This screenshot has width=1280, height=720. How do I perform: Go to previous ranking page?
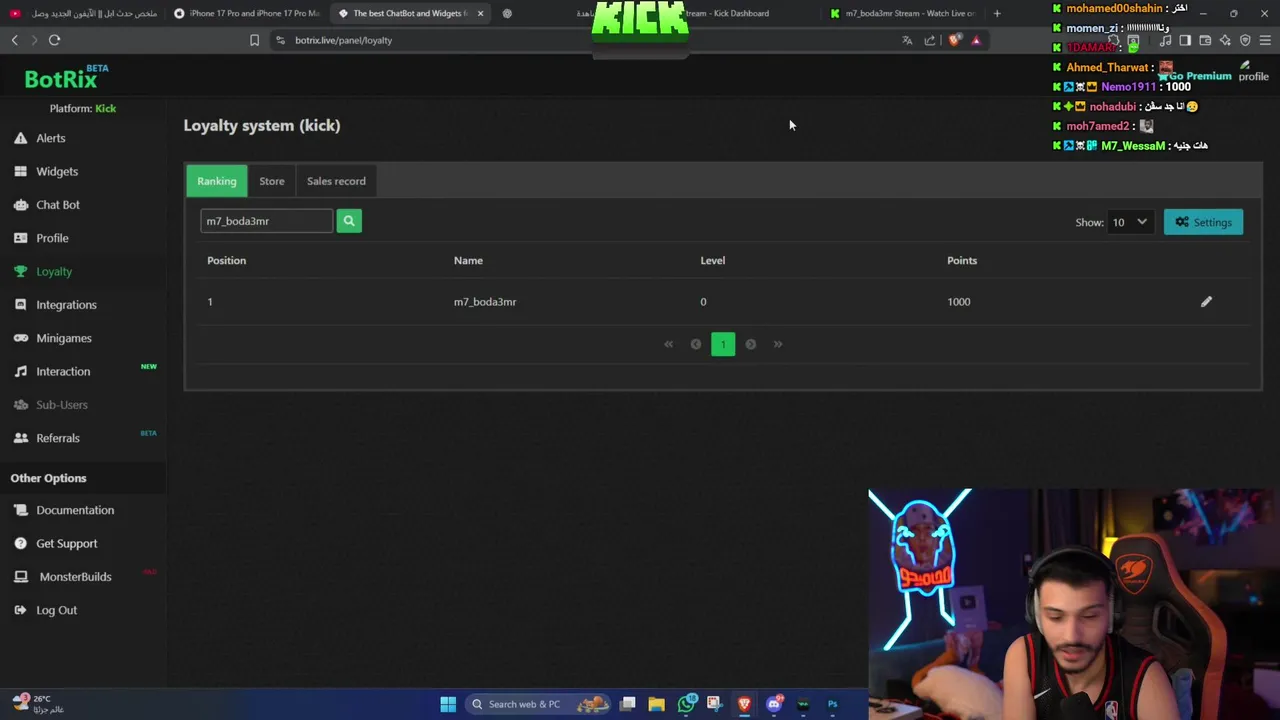point(696,344)
